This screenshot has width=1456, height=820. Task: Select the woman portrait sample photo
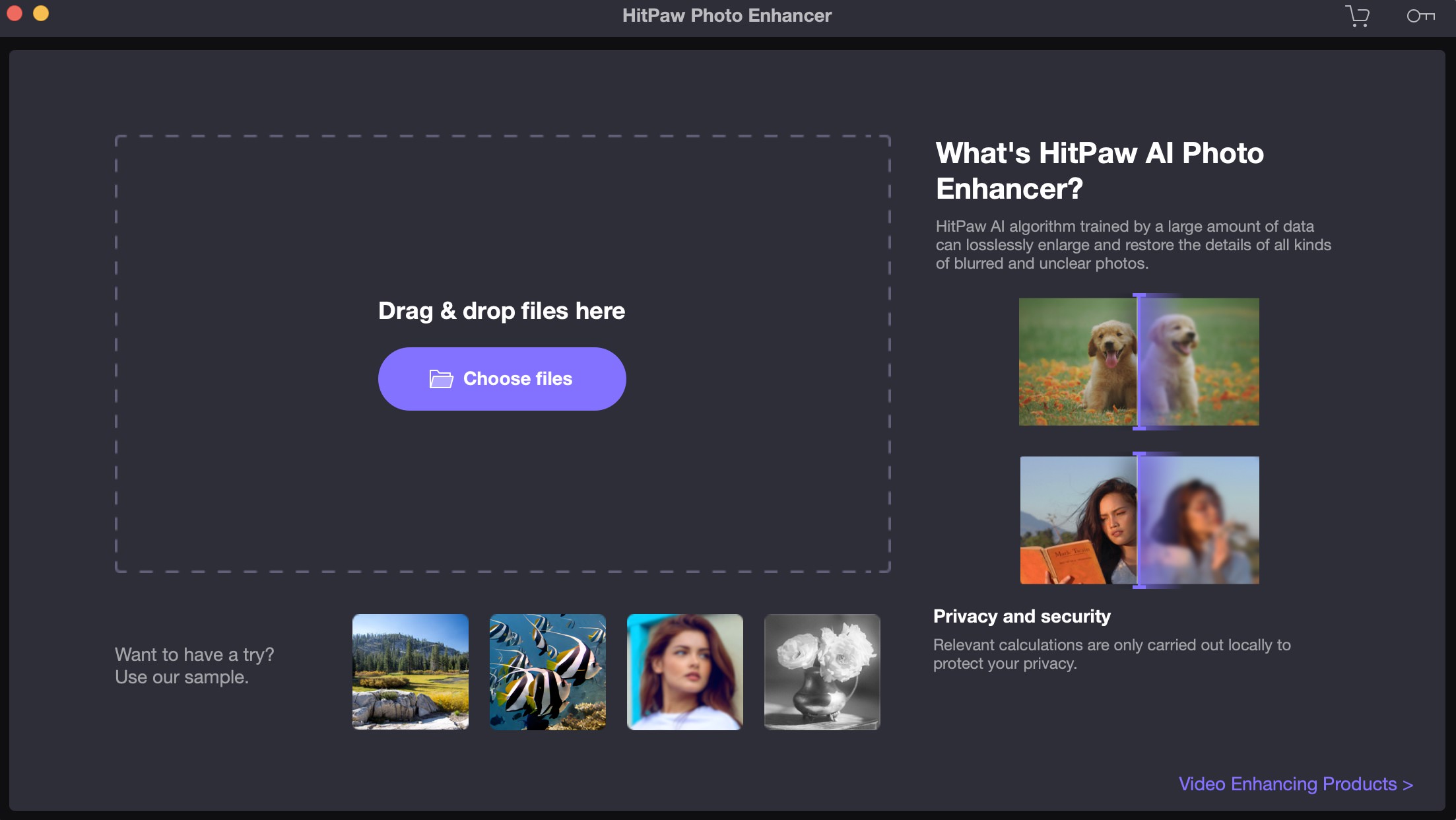tap(685, 672)
